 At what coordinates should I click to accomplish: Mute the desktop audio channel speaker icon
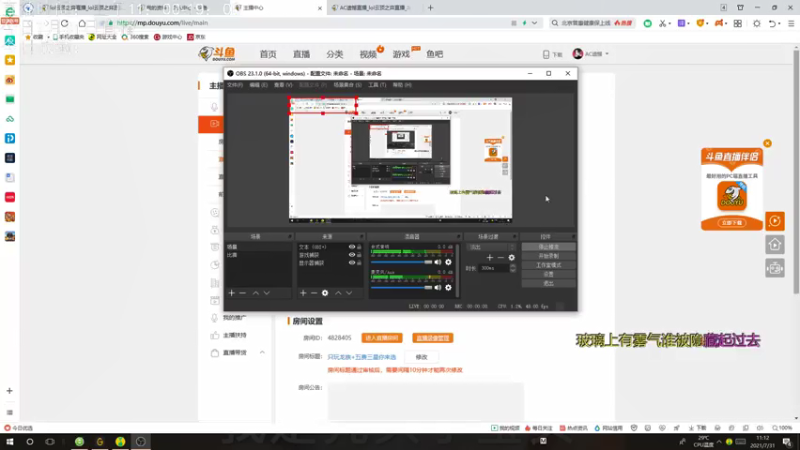click(438, 262)
